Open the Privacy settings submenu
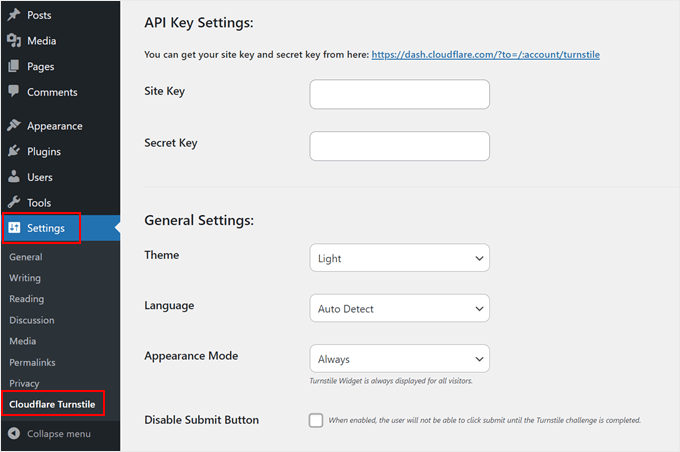 tap(24, 383)
